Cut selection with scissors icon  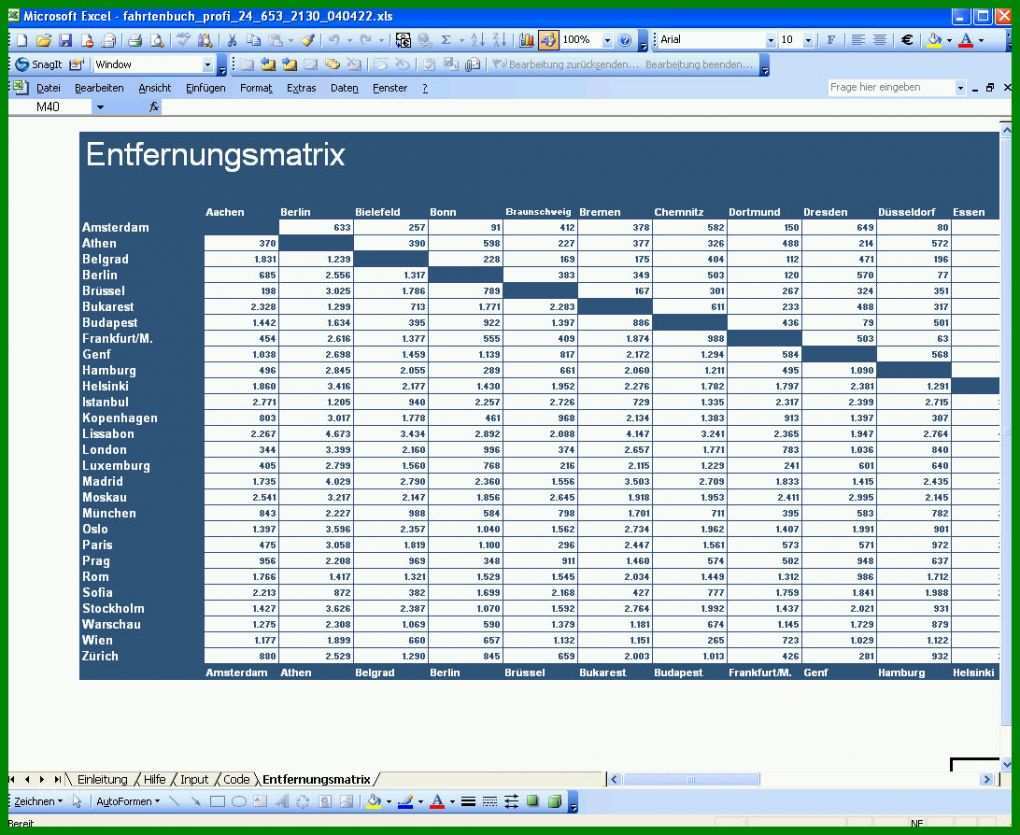pyautogui.click(x=231, y=40)
